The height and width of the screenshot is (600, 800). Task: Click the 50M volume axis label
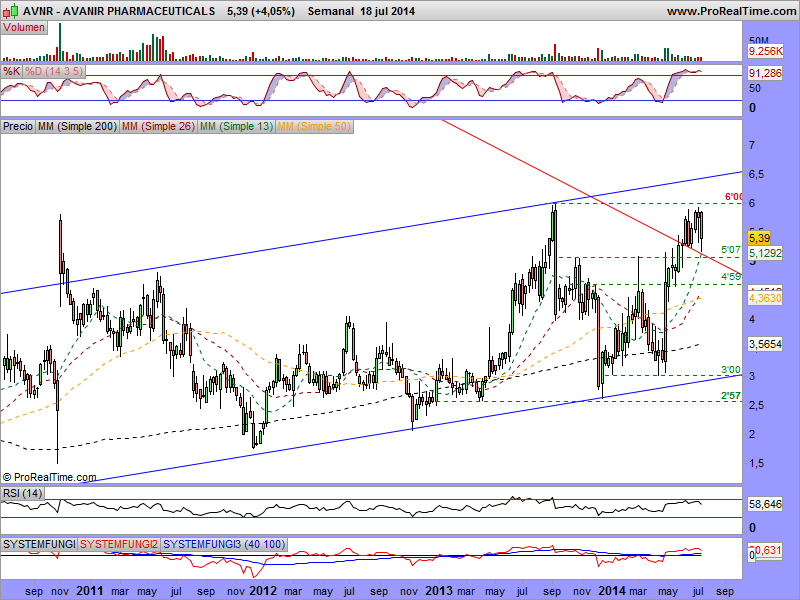(x=759, y=41)
